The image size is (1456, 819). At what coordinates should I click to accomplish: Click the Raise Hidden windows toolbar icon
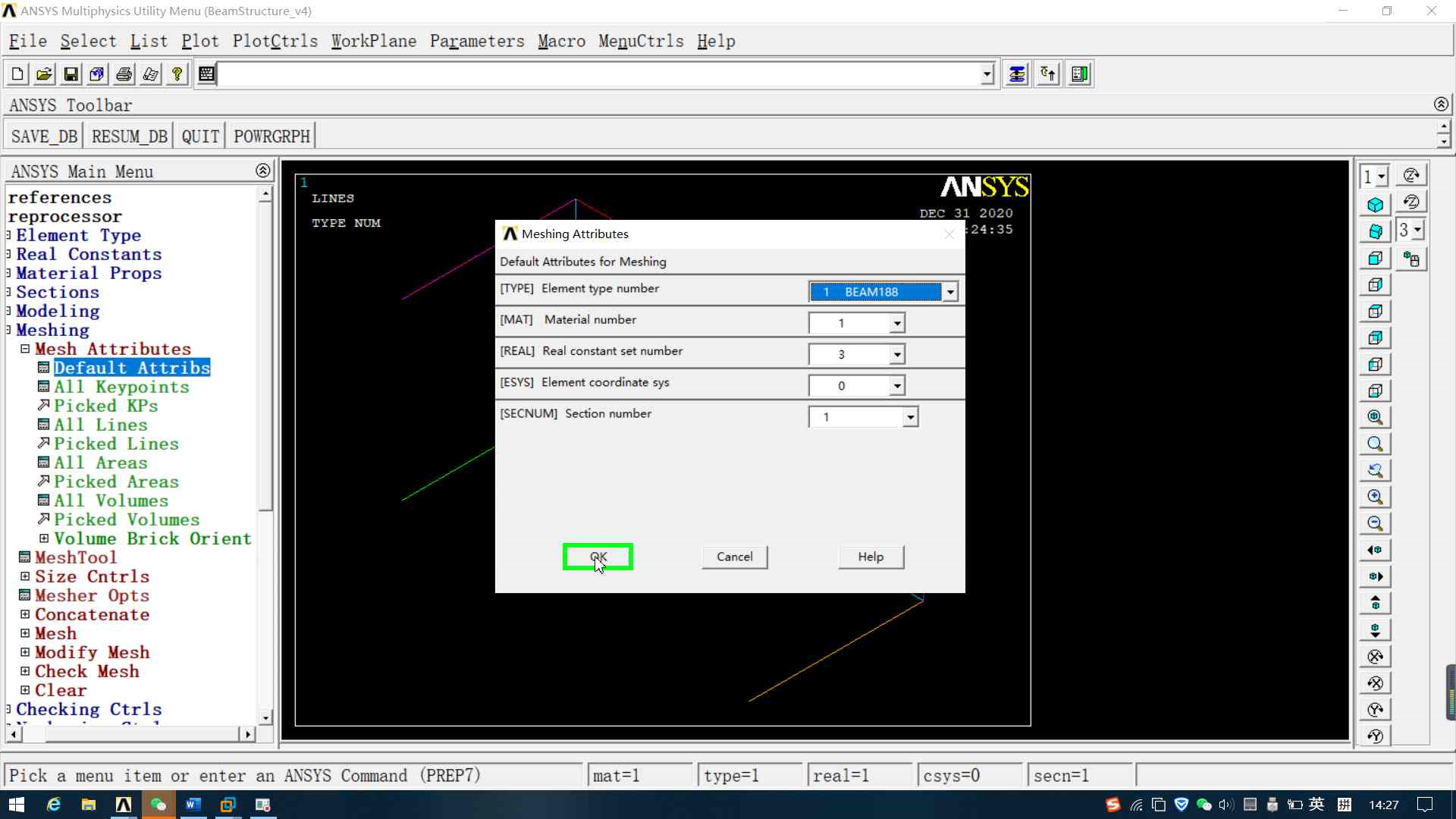click(x=1017, y=74)
